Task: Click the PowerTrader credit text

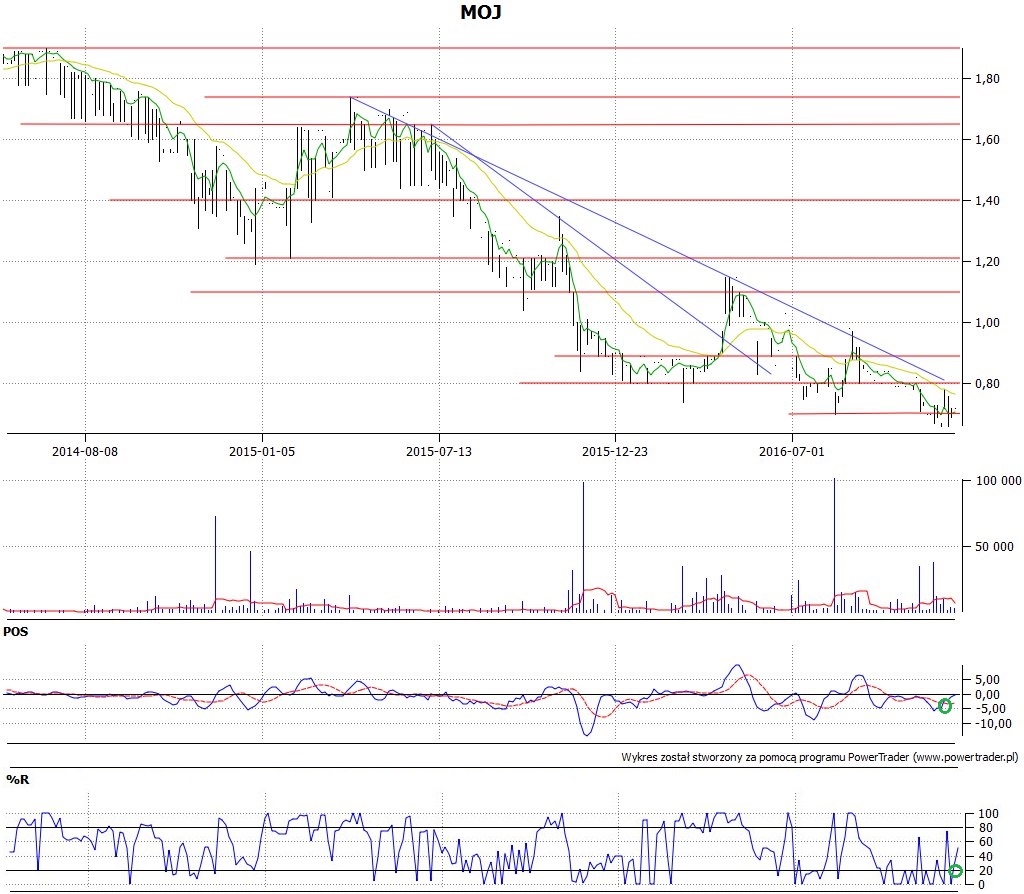Action: click(x=820, y=758)
